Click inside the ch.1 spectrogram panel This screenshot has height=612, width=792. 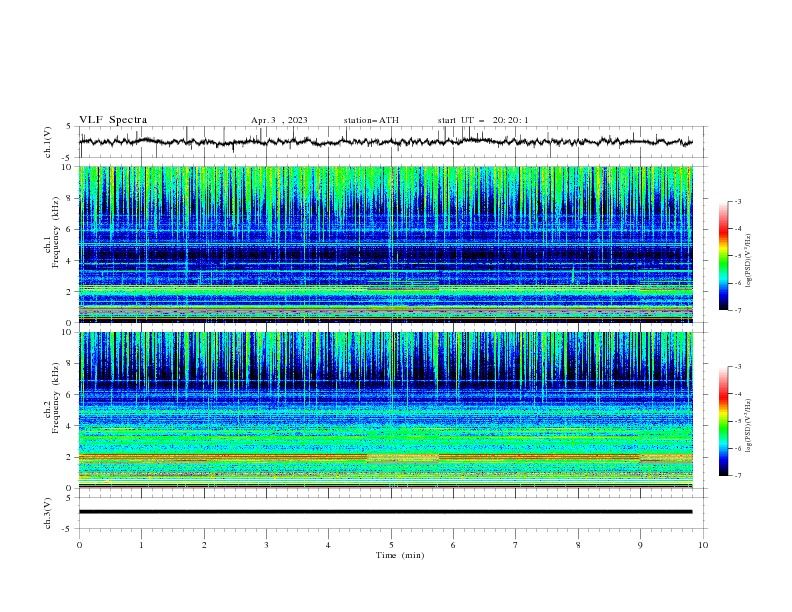click(386, 244)
